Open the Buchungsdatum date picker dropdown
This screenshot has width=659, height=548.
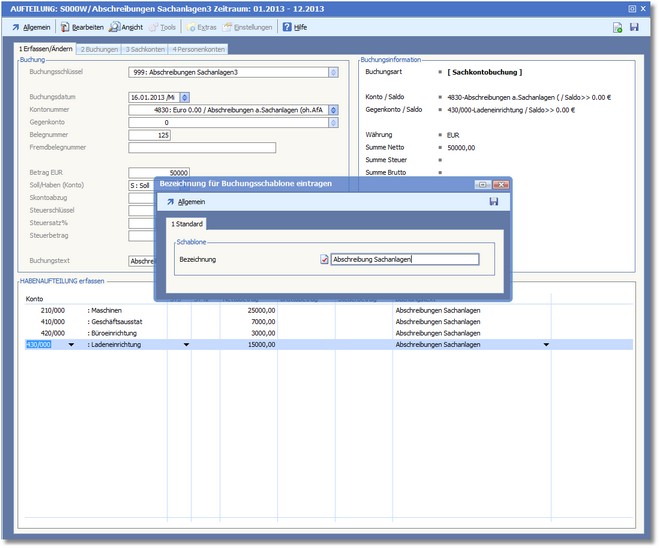point(186,97)
